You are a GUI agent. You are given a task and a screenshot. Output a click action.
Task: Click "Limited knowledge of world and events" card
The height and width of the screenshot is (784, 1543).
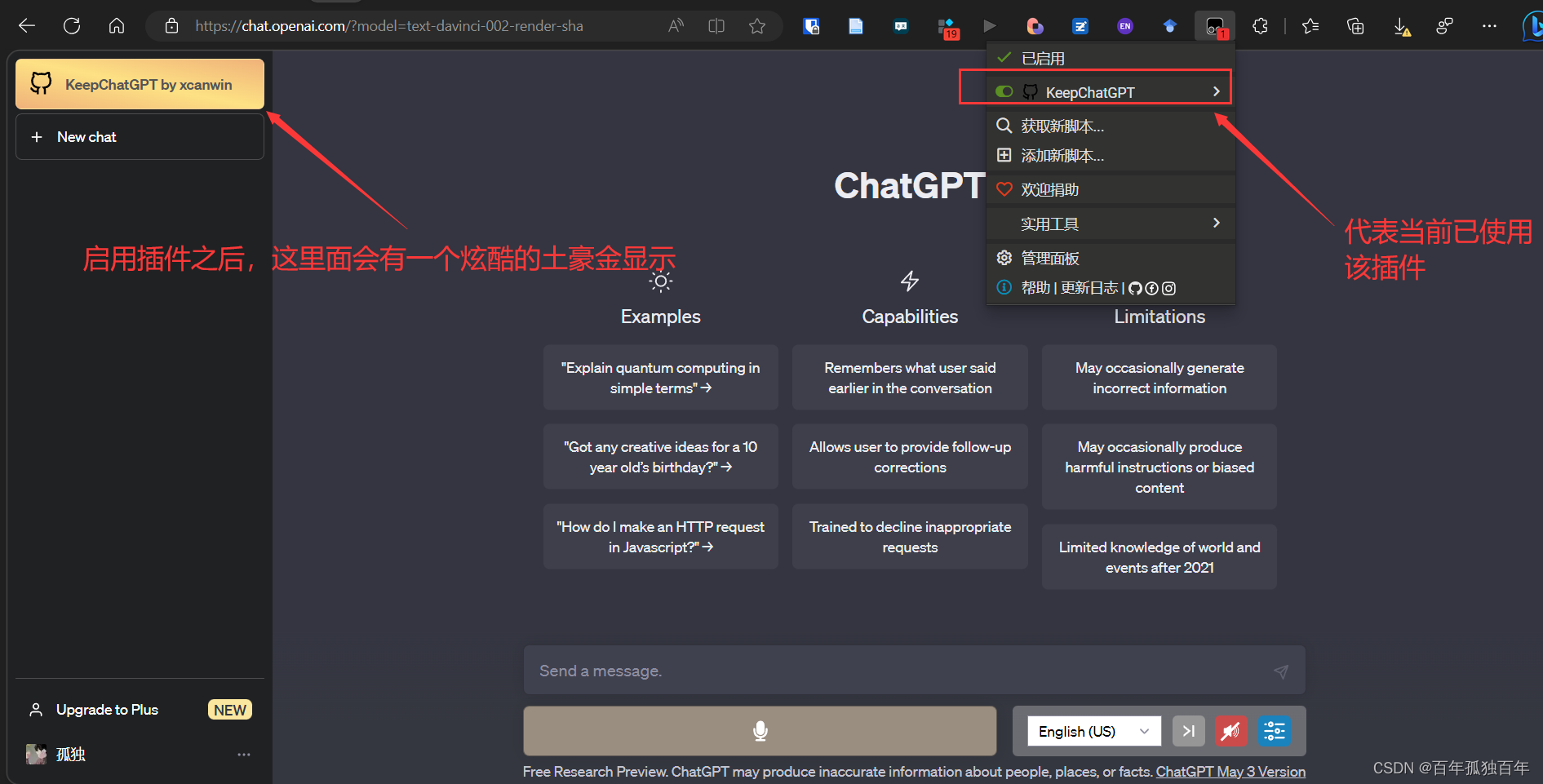click(1159, 557)
